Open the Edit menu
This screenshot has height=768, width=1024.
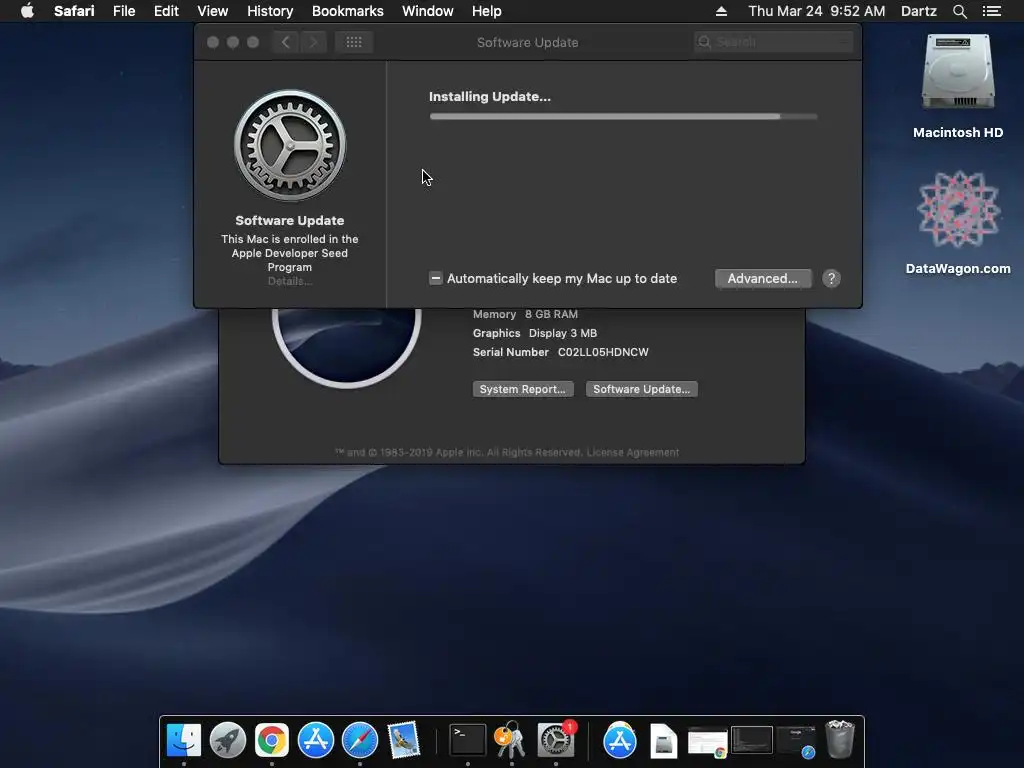(x=166, y=11)
